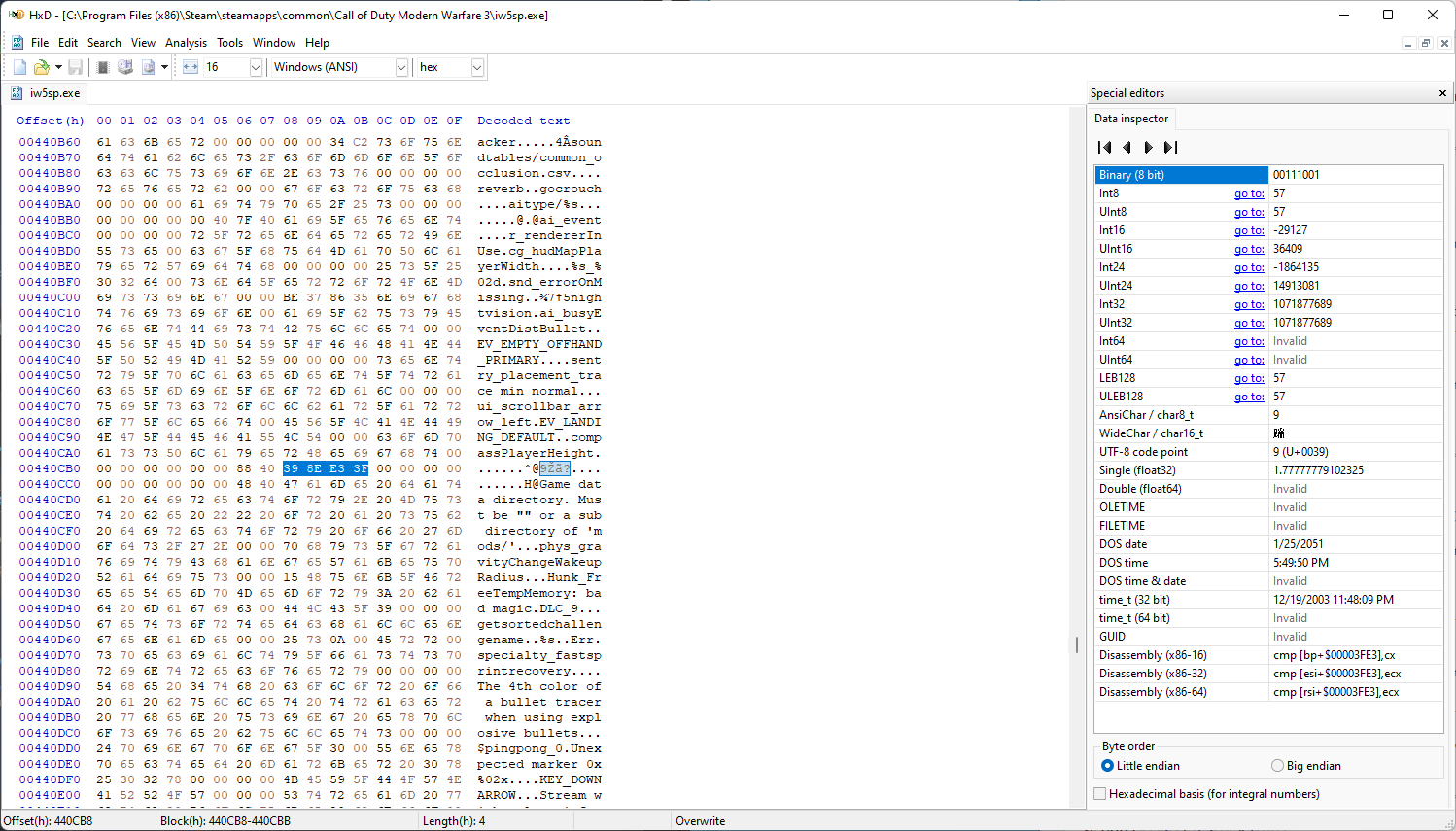The width and height of the screenshot is (1456, 831).
Task: Open the Analysis menu
Action: [186, 43]
